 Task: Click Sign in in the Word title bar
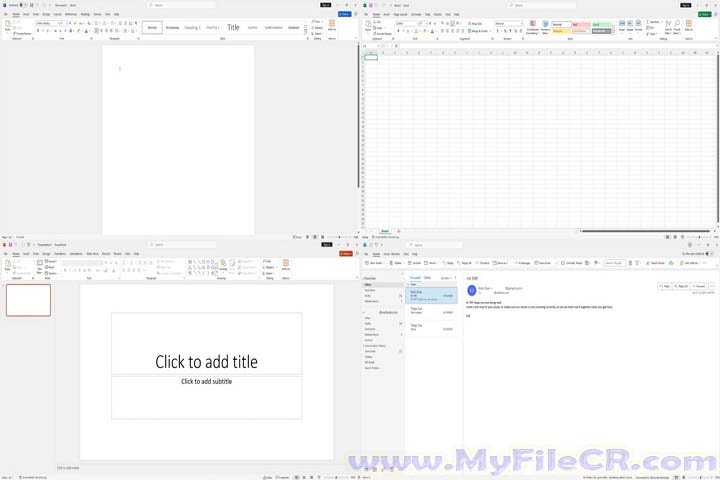click(326, 5)
